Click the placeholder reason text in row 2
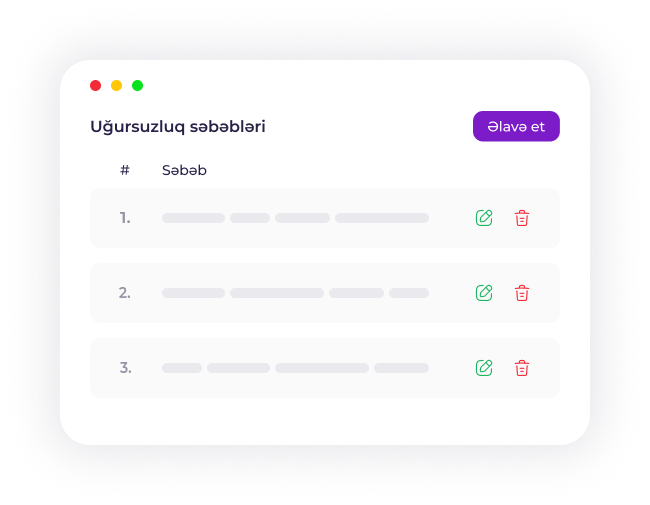 pyautogui.click(x=295, y=293)
